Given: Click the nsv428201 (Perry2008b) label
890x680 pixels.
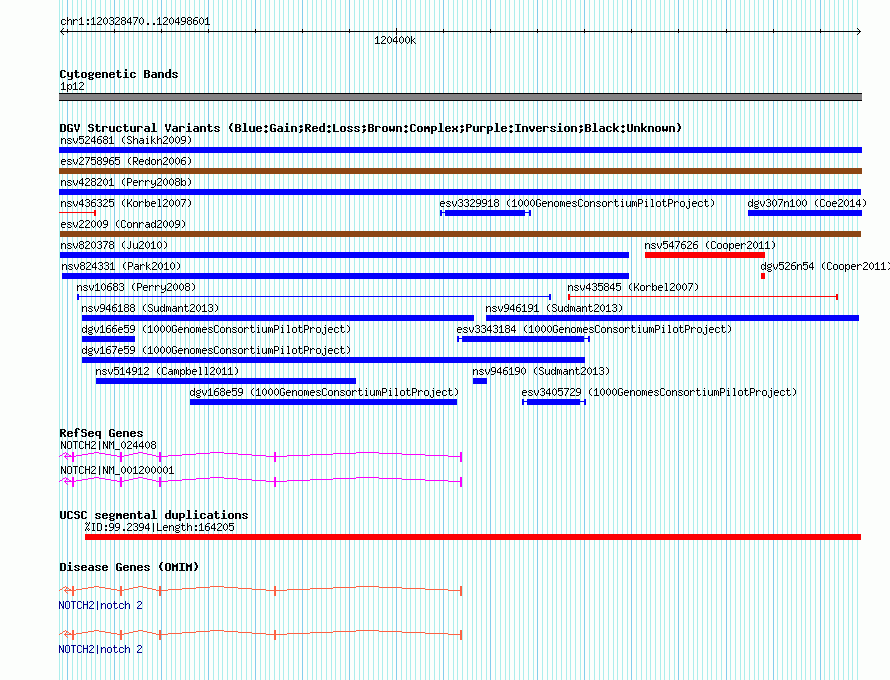Looking at the screenshot, I should [x=126, y=182].
